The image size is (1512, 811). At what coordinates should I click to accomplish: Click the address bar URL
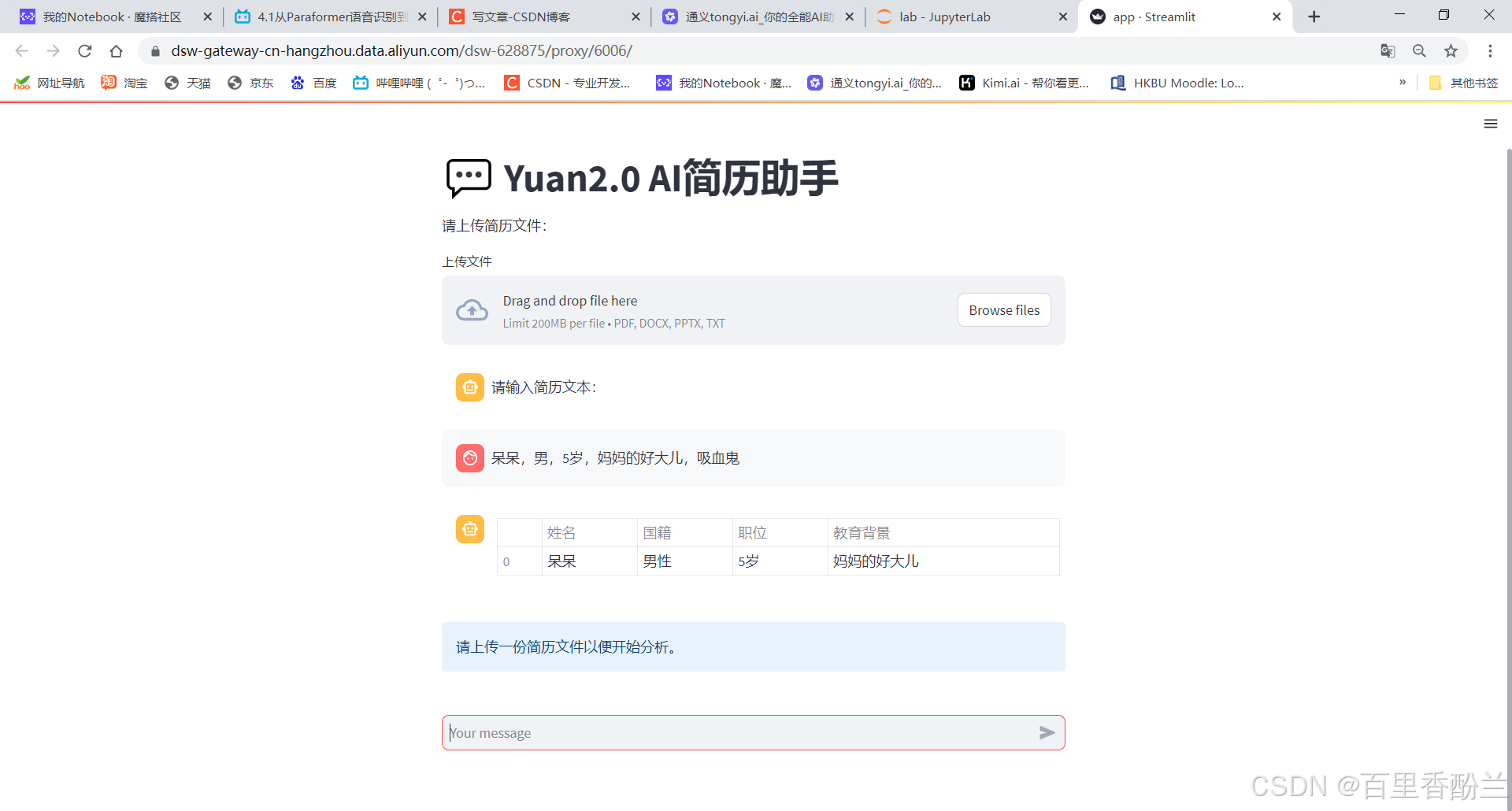point(402,51)
